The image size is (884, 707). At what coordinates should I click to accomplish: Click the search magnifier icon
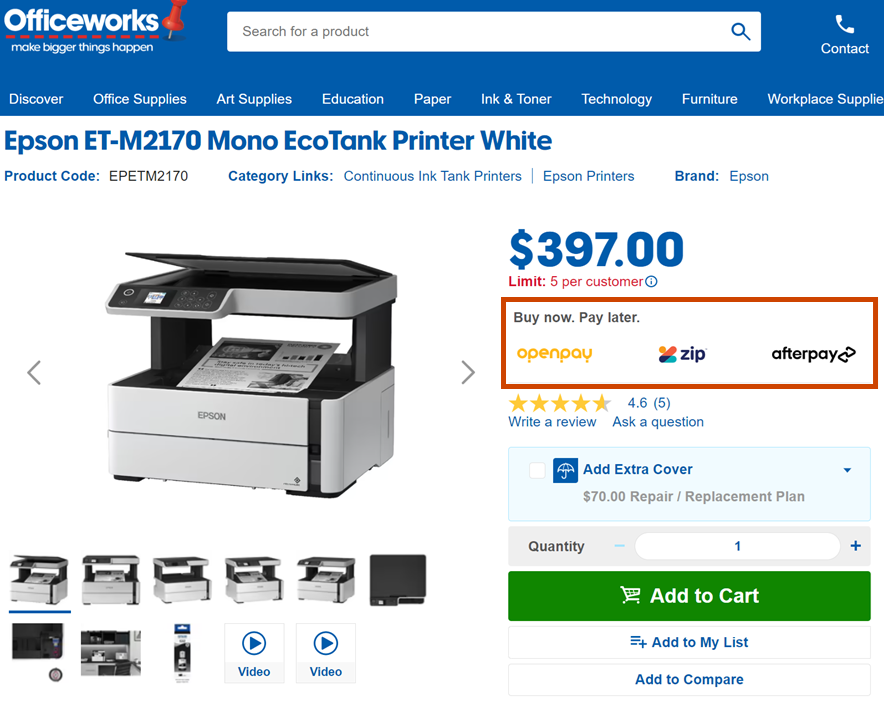coord(740,32)
